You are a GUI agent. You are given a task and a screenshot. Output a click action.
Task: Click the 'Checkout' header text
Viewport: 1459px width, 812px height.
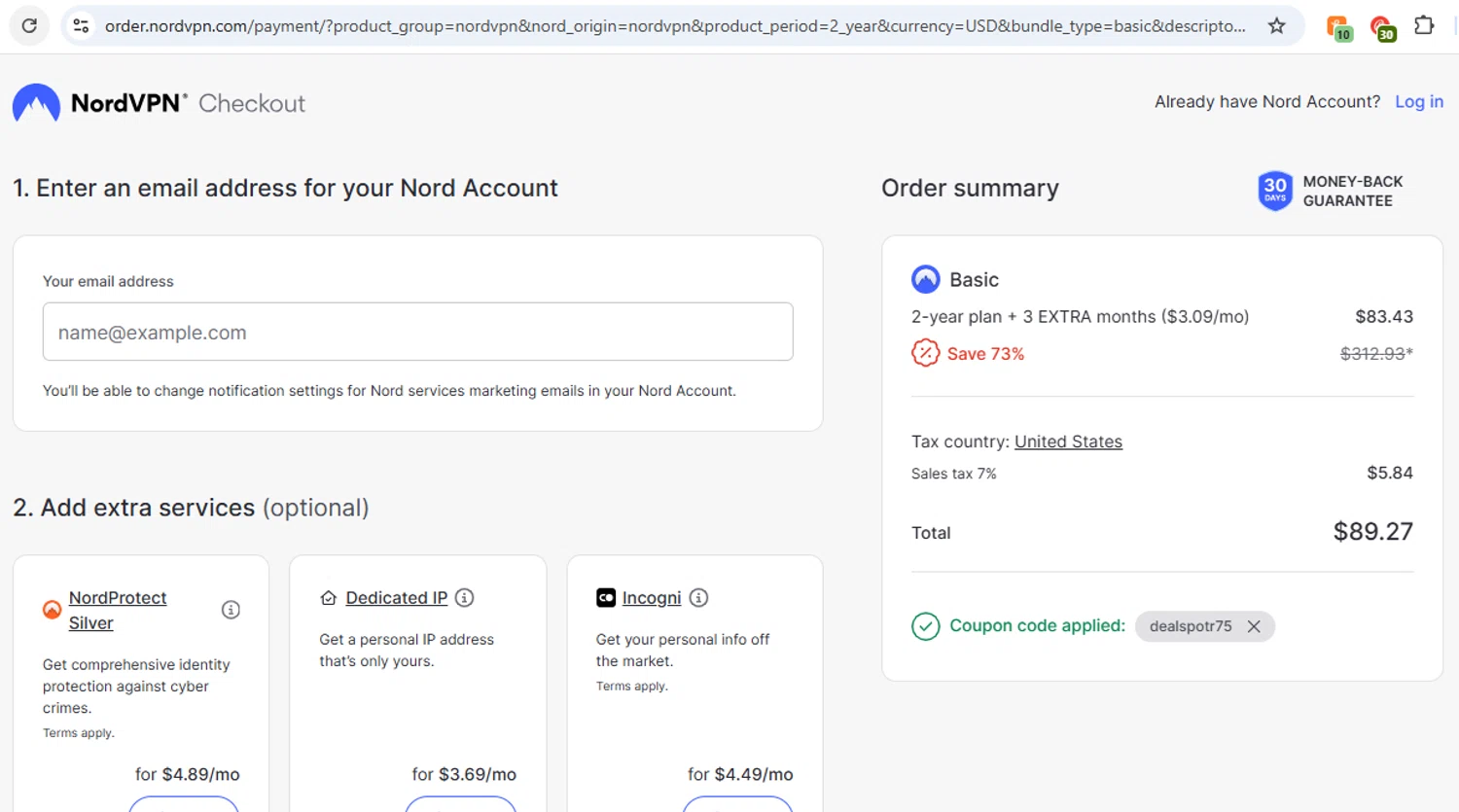252,103
